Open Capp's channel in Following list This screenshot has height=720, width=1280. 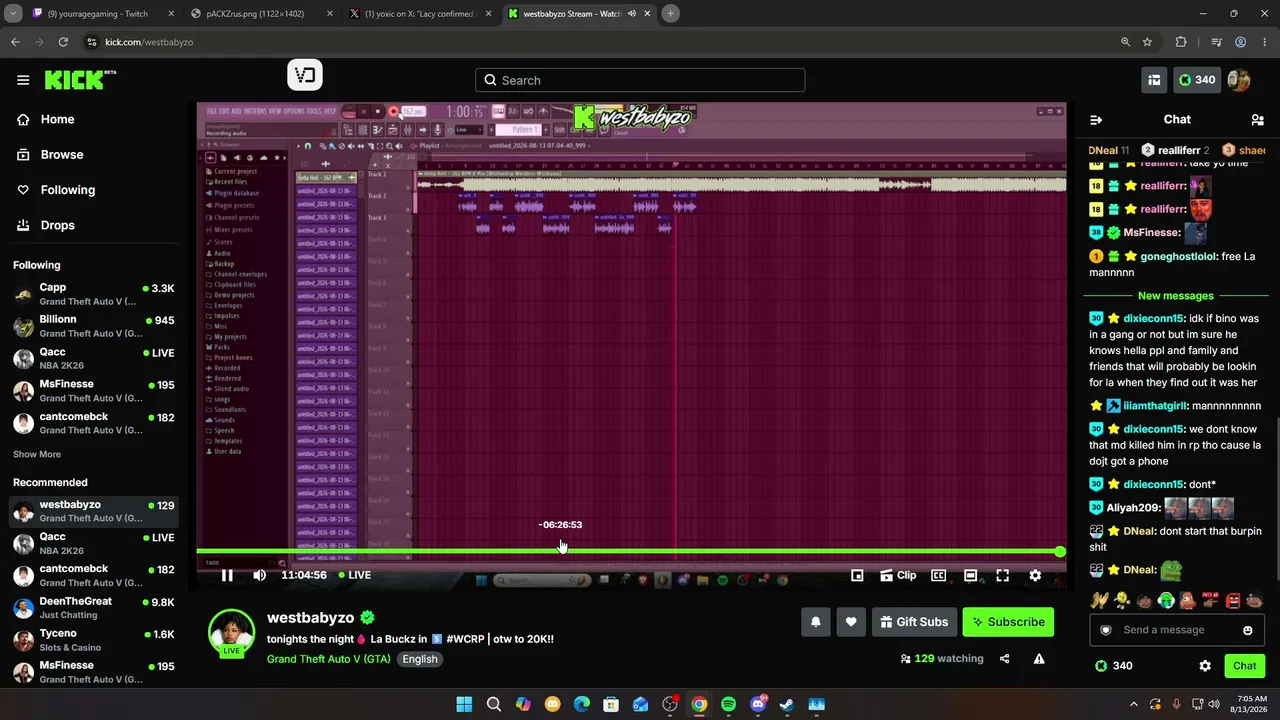[x=93, y=294]
